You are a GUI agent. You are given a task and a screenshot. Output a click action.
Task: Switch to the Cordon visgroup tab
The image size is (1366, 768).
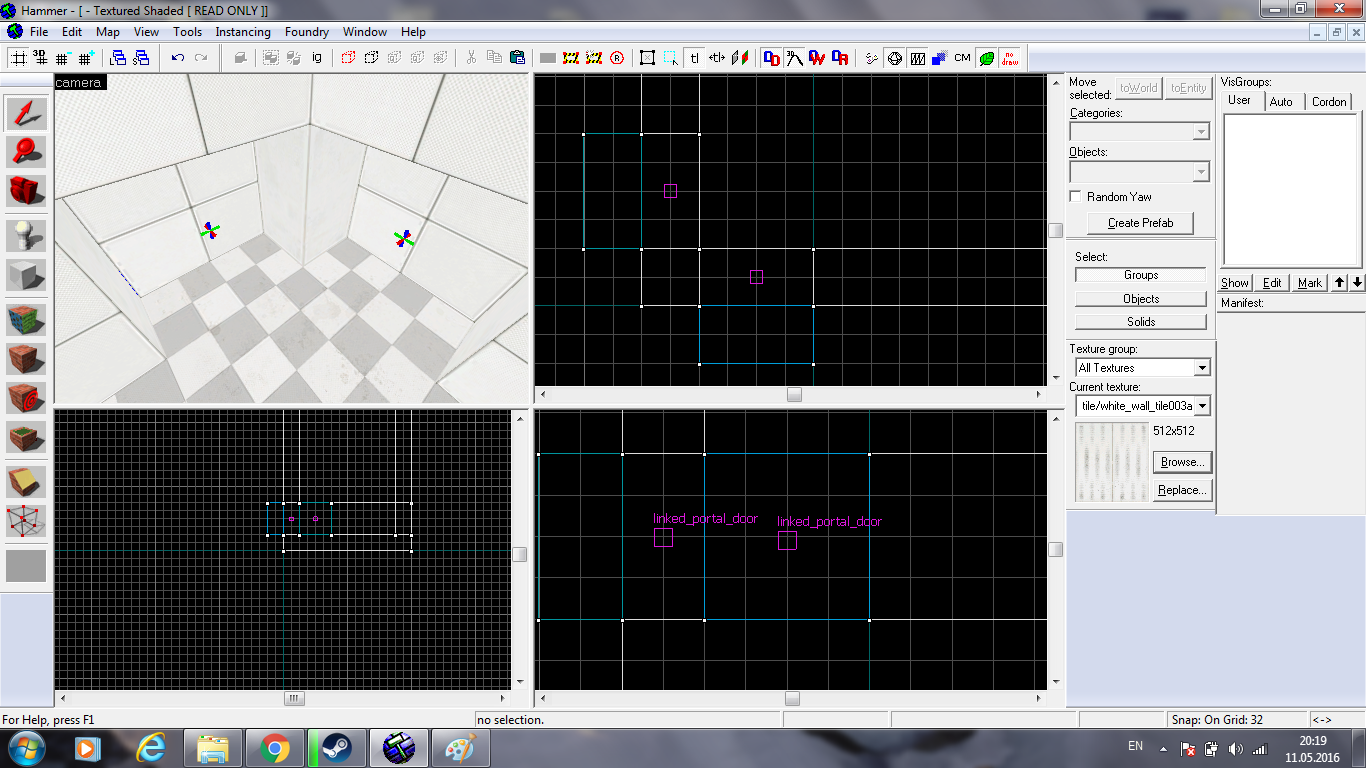click(1329, 101)
